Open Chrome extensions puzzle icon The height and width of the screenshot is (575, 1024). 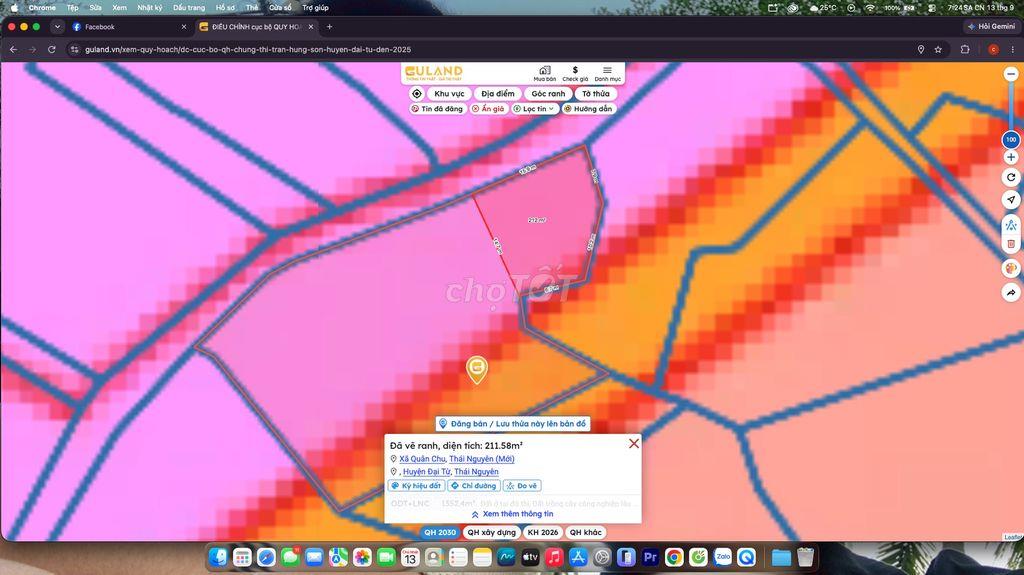click(965, 50)
